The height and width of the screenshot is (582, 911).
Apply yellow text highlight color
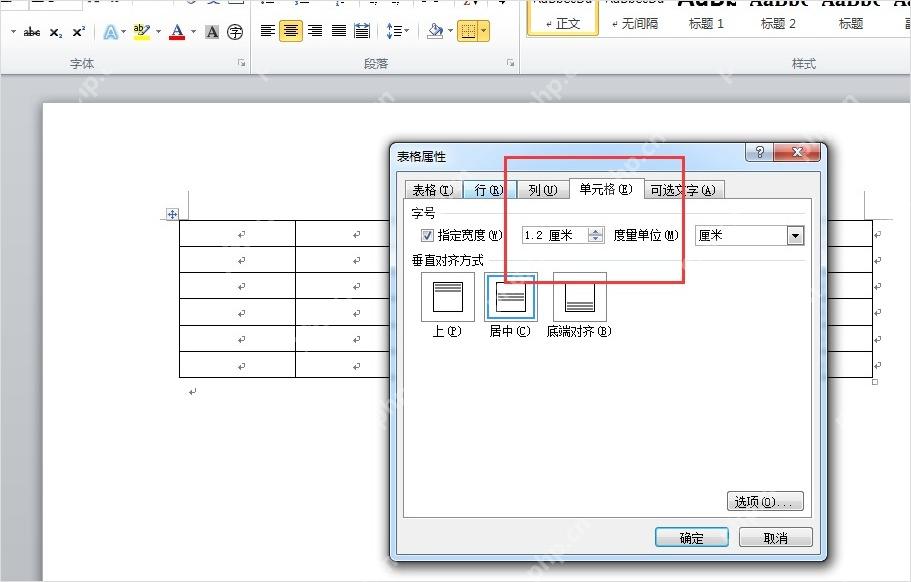pyautogui.click(x=141, y=32)
